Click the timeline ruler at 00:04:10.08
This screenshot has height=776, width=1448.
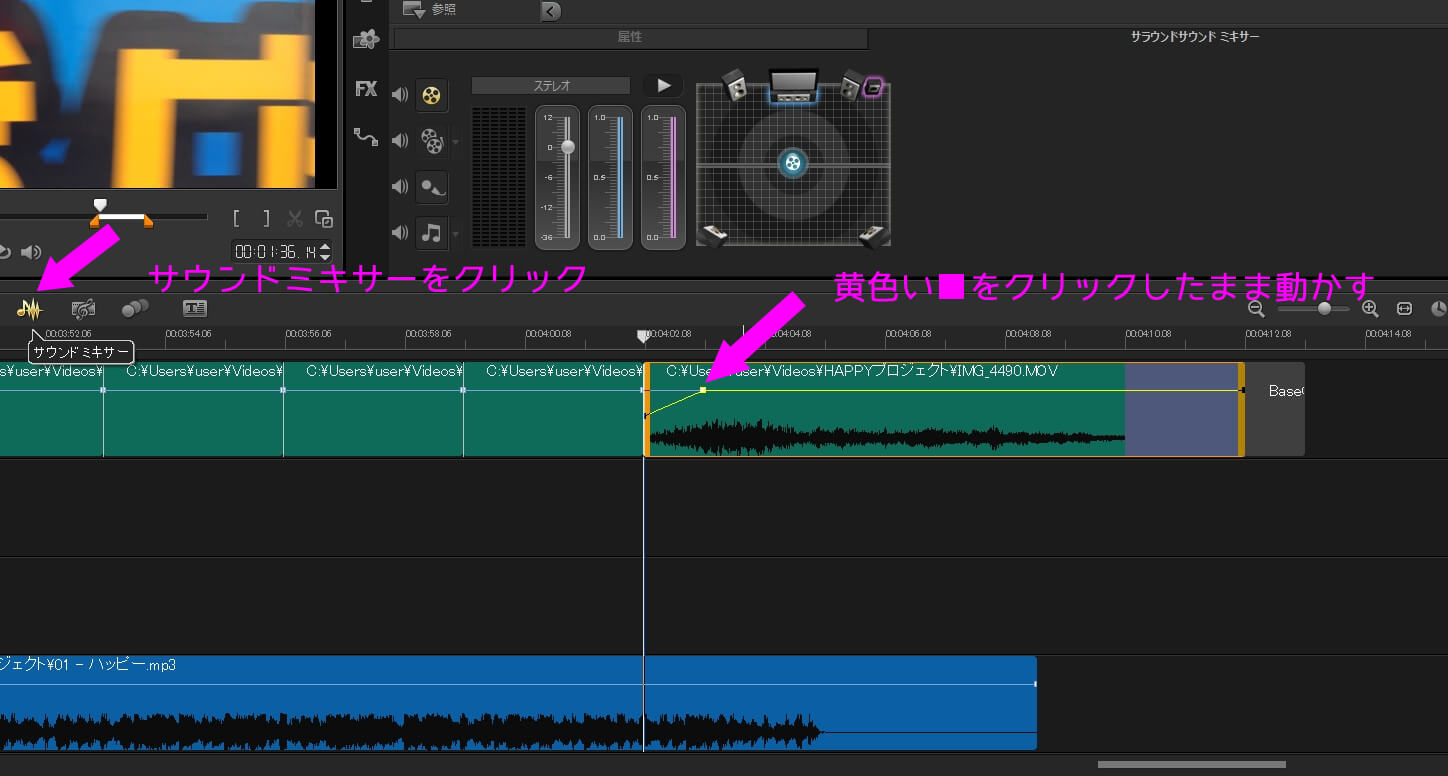pyautogui.click(x=1148, y=334)
